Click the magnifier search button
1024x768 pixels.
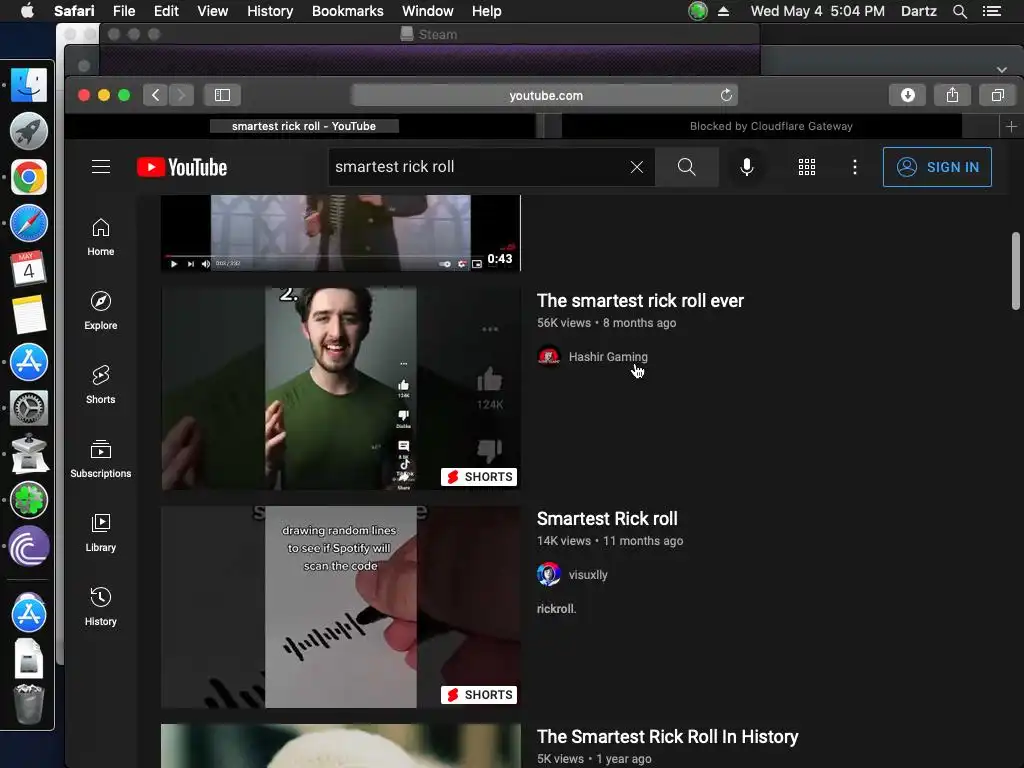[x=686, y=167]
